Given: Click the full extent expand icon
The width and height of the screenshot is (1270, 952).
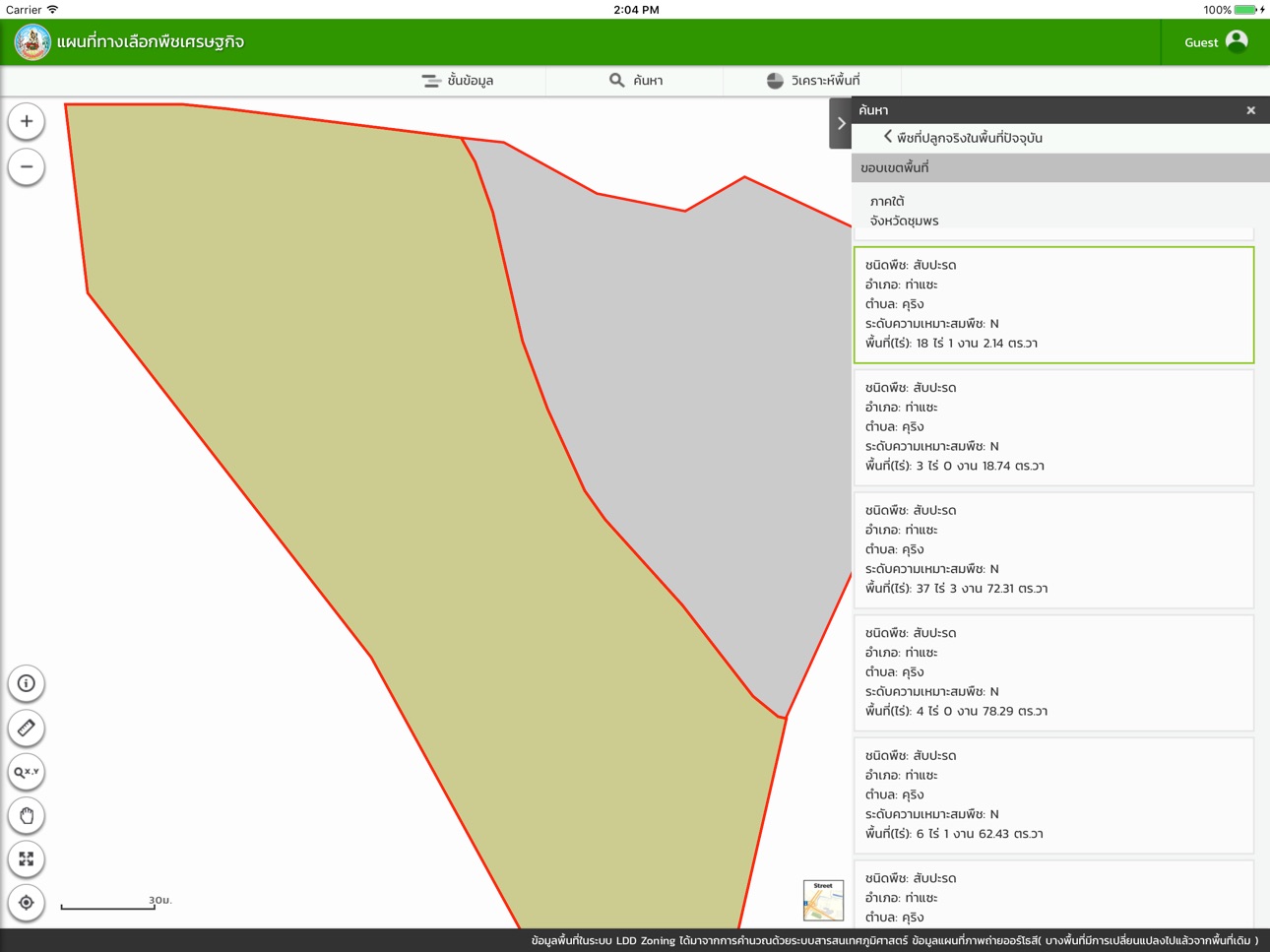Looking at the screenshot, I should click(x=27, y=858).
